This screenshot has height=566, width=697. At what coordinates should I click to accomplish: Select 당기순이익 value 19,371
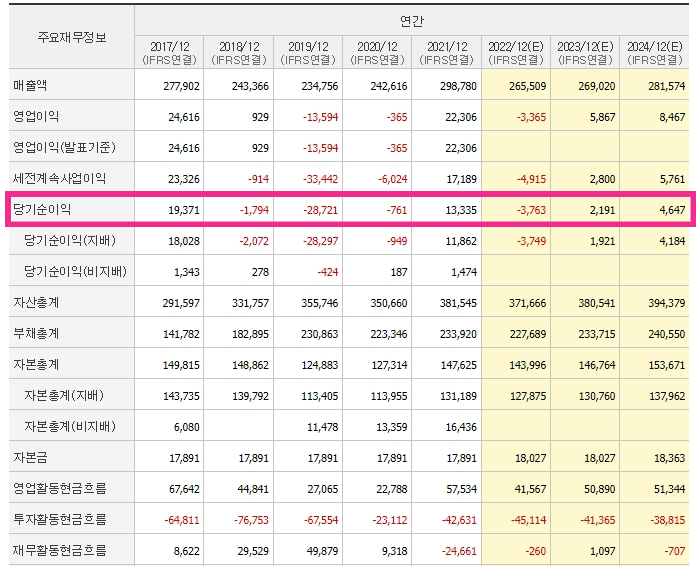coord(184,210)
